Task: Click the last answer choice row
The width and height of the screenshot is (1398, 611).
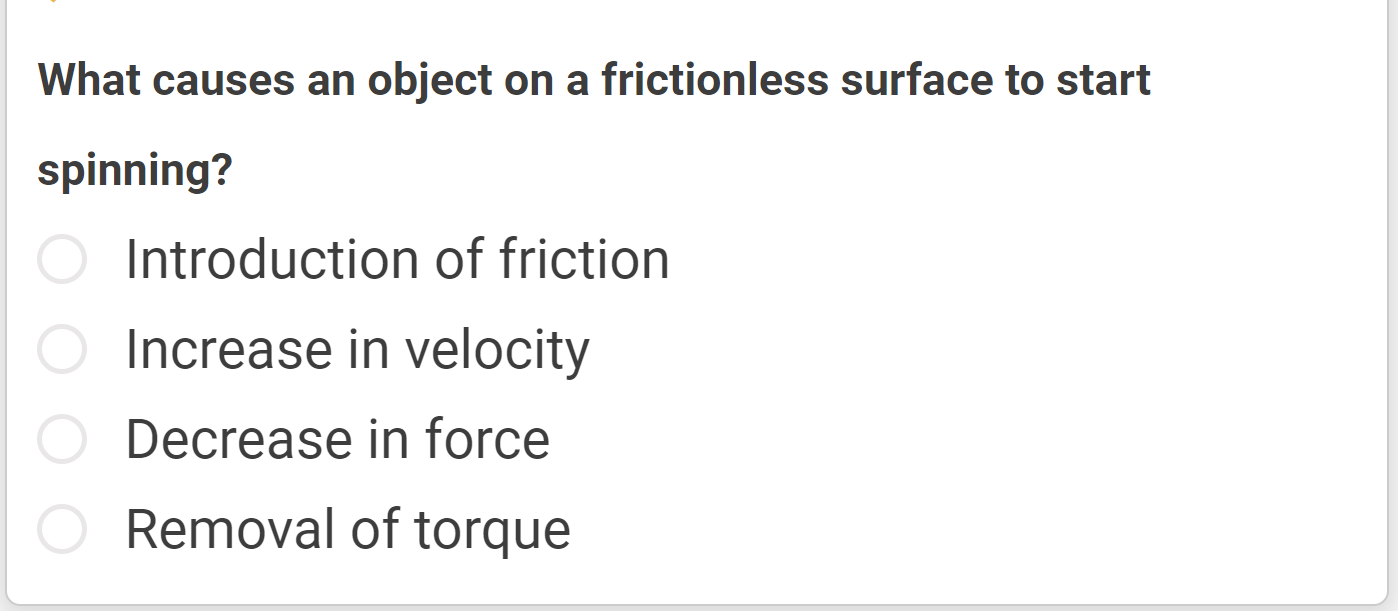Action: (x=300, y=527)
